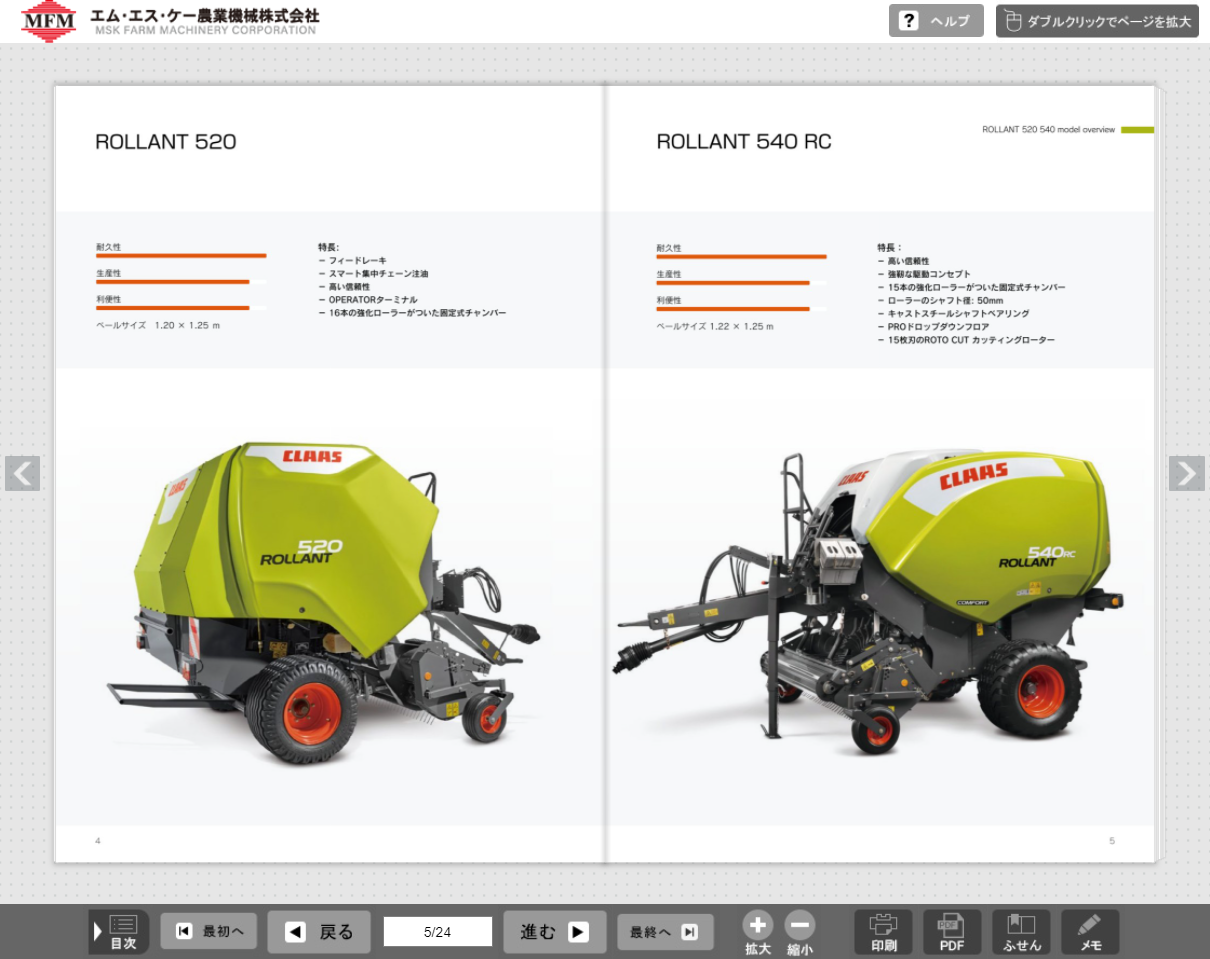Zoom out with the 縮小 minus icon

coord(800,933)
